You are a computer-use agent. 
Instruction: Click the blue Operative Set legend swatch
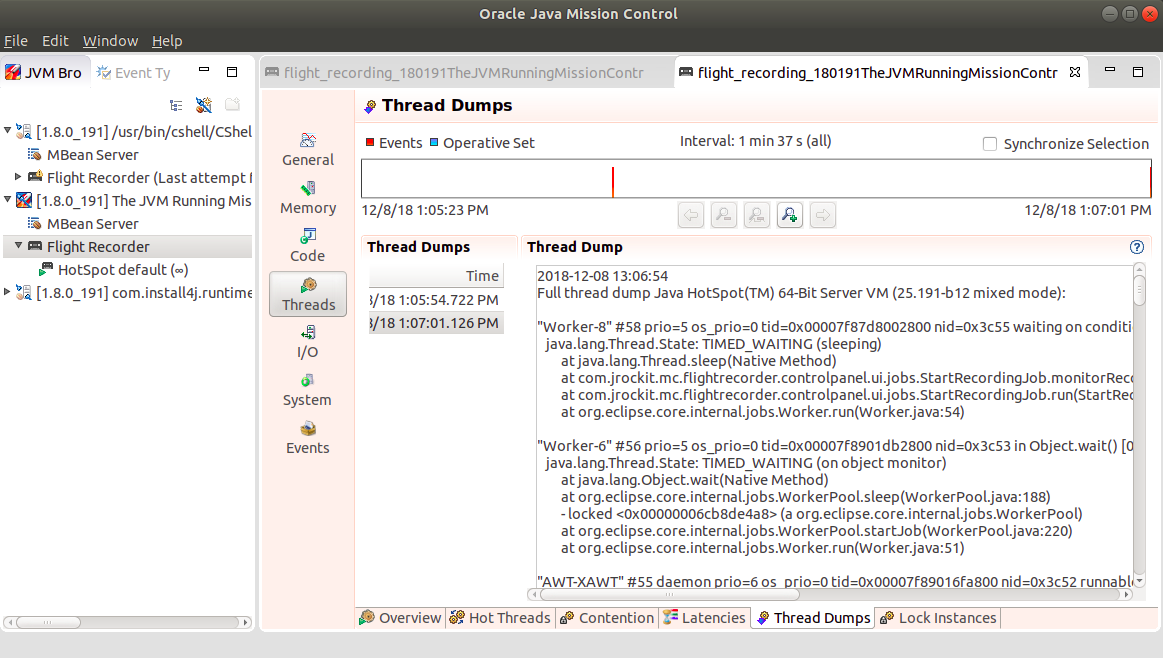(x=435, y=142)
